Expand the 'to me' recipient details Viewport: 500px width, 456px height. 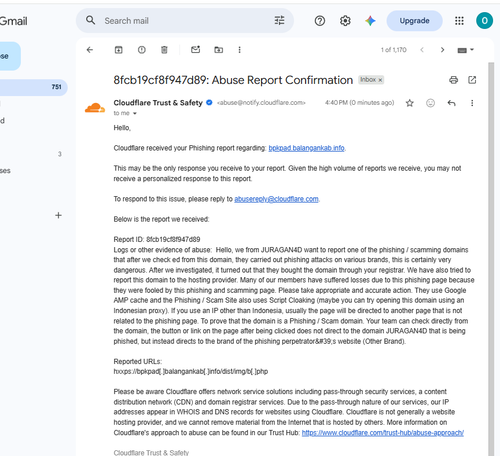(x=135, y=113)
